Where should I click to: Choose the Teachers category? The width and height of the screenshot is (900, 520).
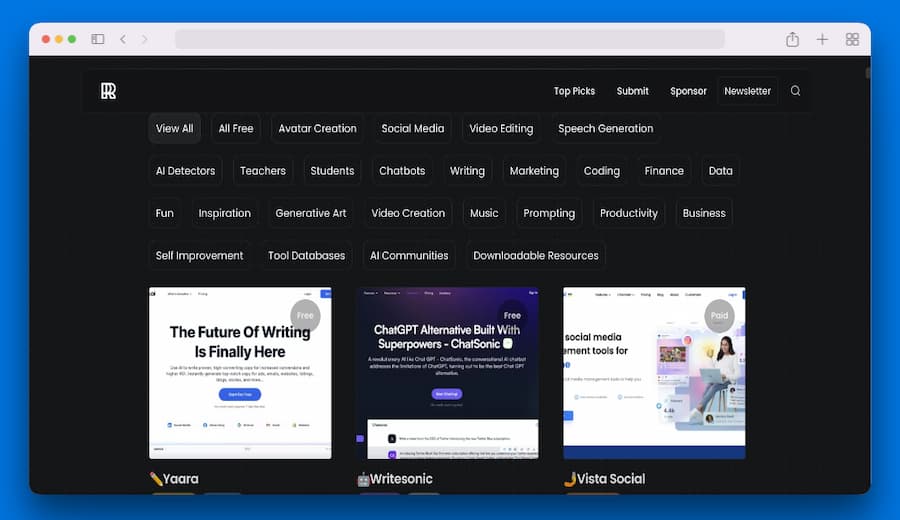(x=263, y=171)
